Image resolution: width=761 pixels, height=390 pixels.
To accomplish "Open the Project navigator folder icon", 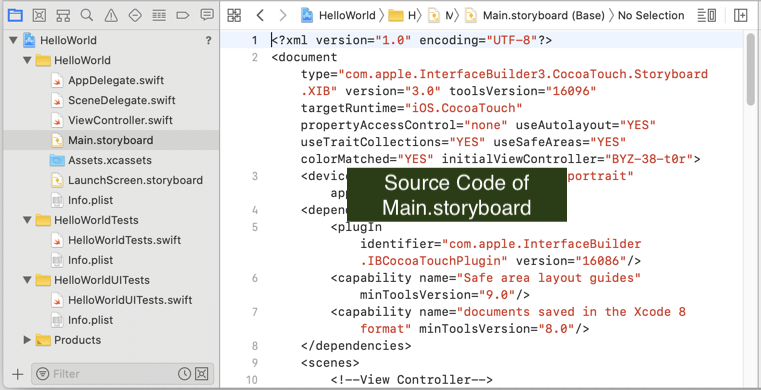I will (15, 16).
